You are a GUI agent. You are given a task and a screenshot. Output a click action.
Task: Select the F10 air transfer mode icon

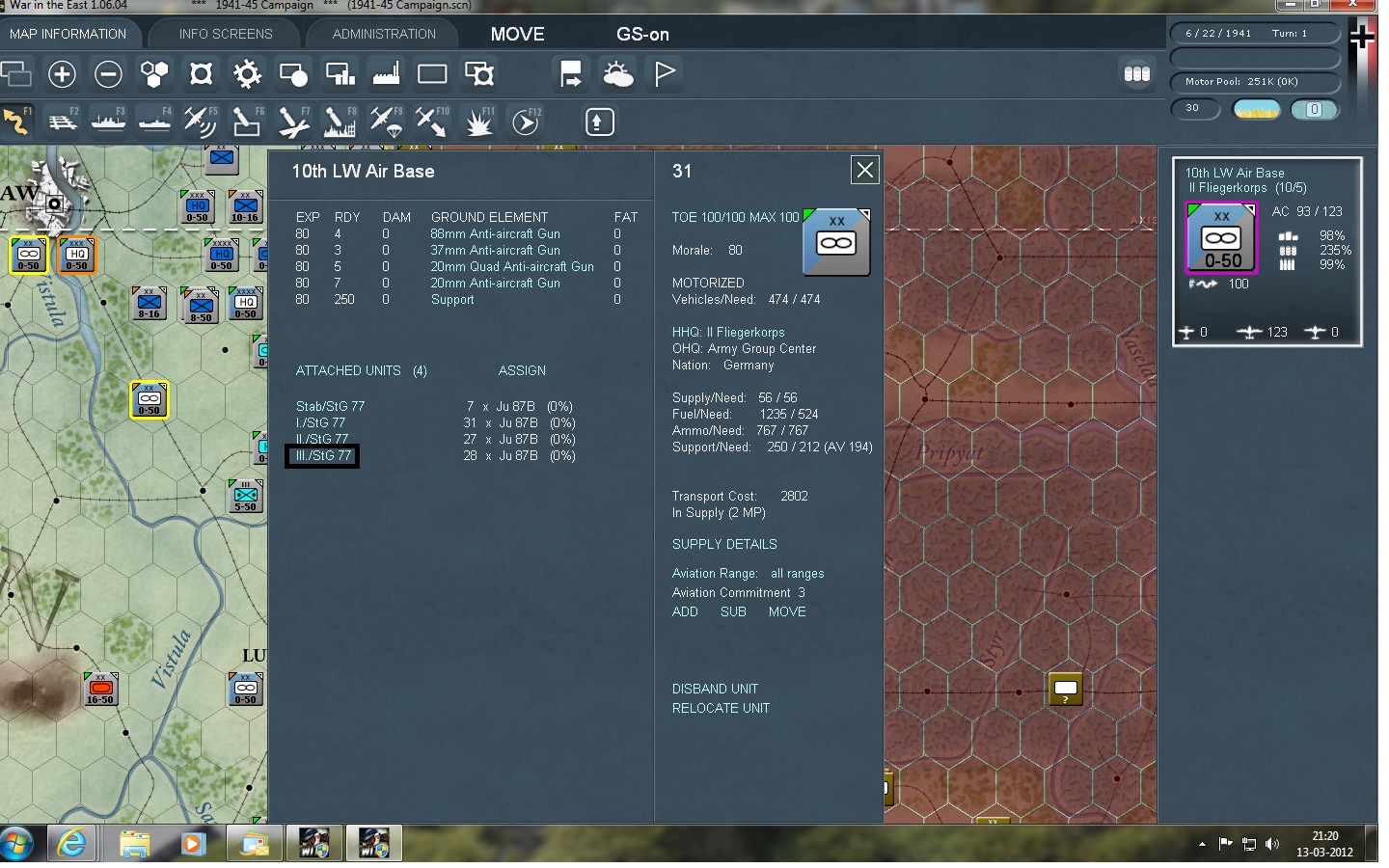[432, 122]
